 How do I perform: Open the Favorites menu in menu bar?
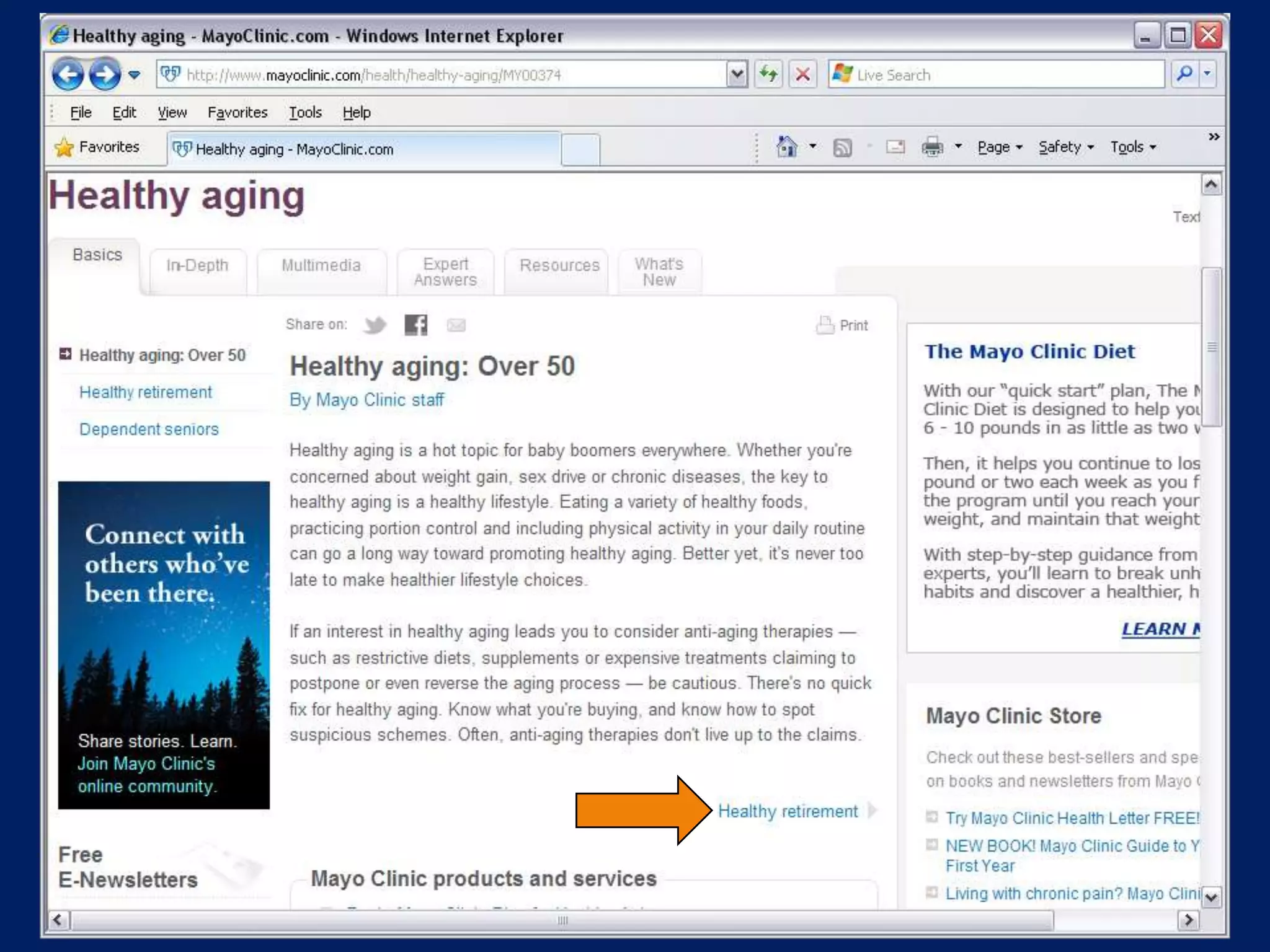click(238, 113)
